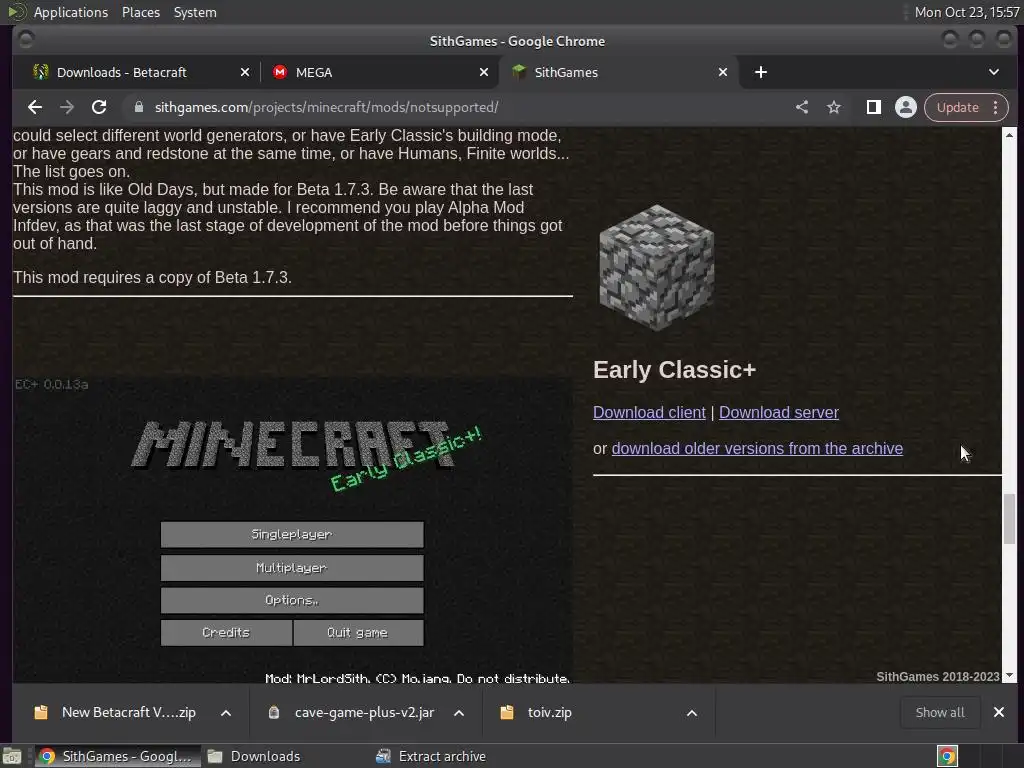Click the Minecraft Early Classic+ screenshot

(x=293, y=529)
